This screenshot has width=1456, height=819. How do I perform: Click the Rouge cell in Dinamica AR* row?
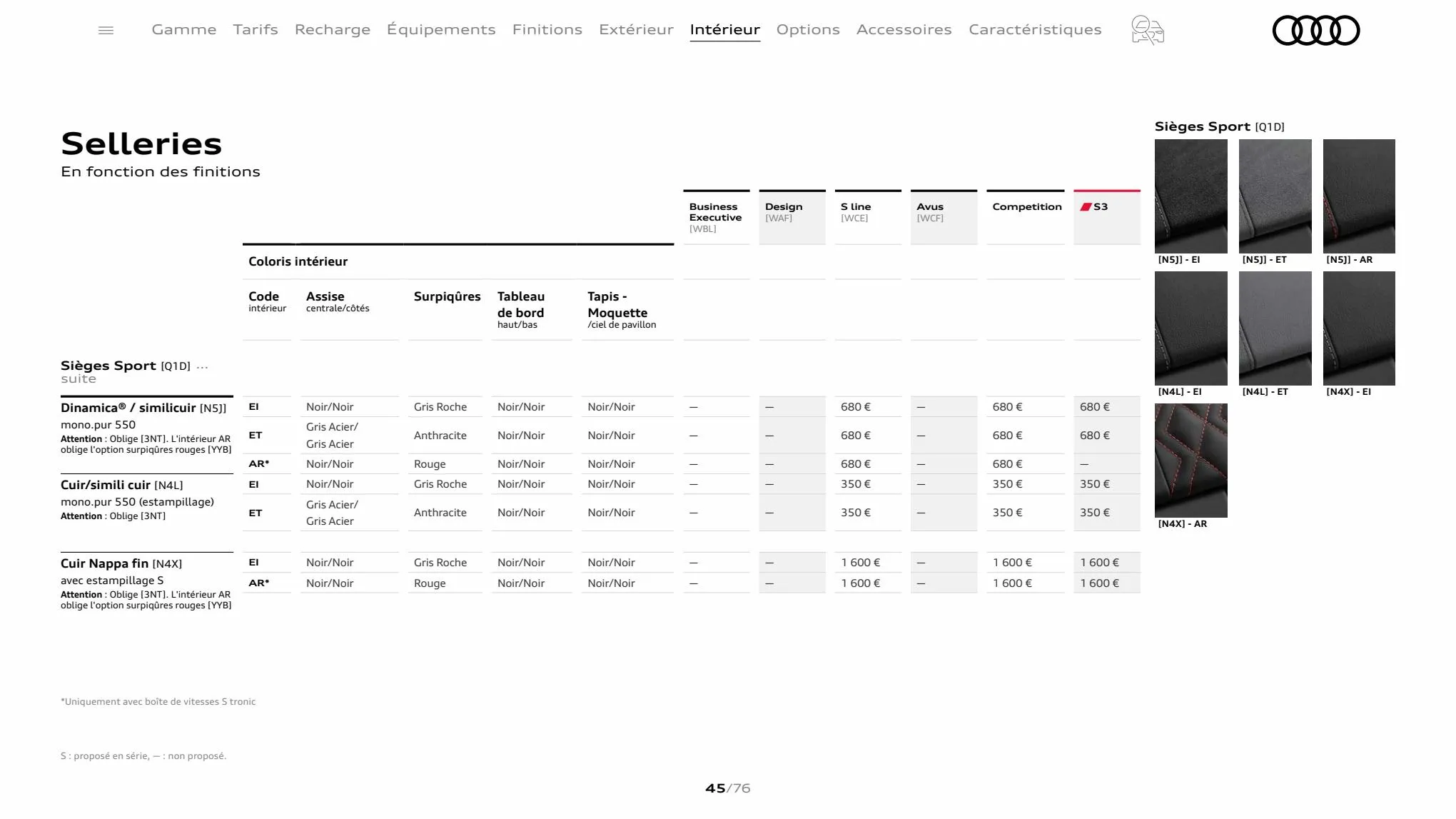[430, 464]
